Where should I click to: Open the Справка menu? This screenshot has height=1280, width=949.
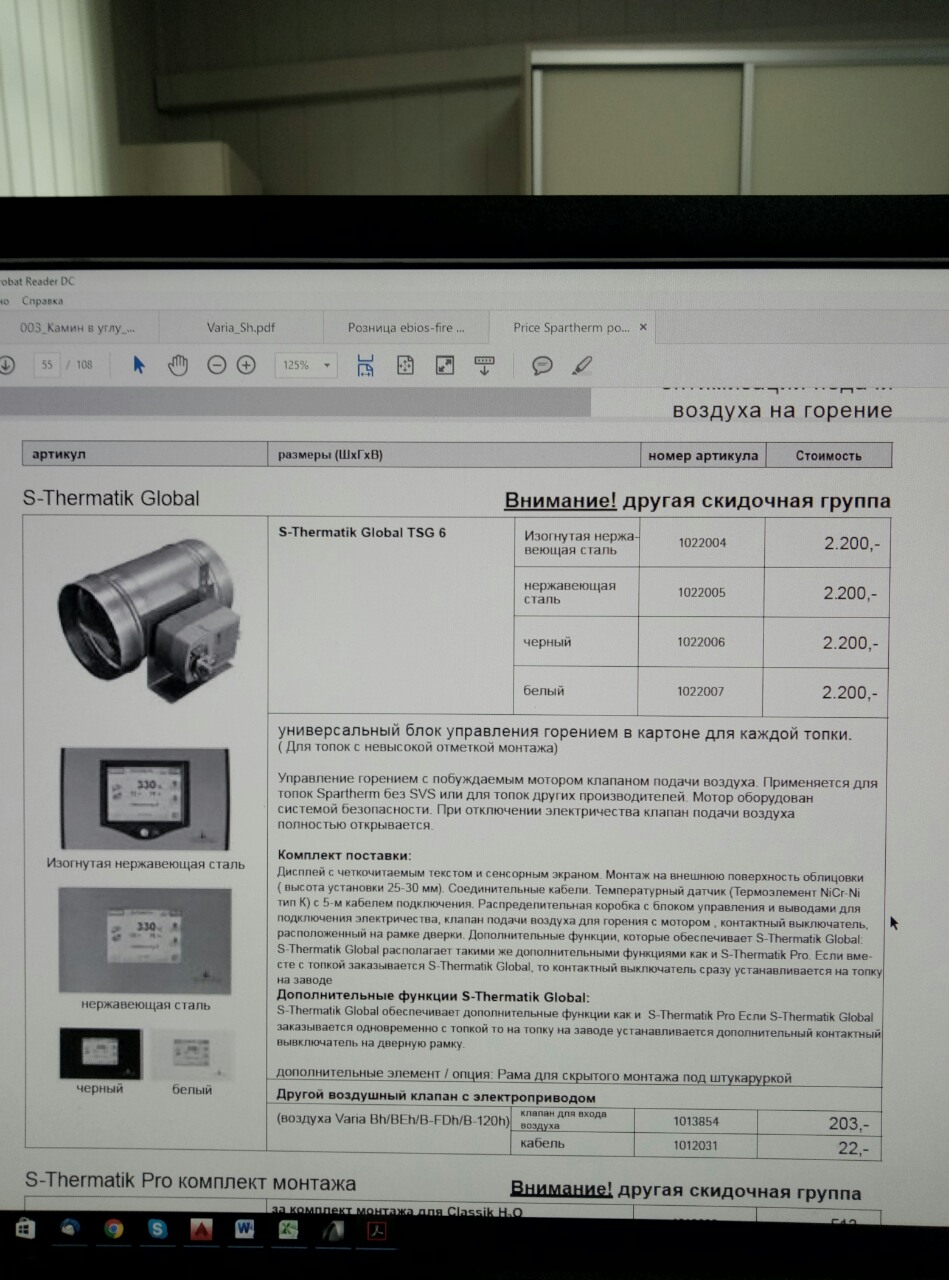[42, 300]
